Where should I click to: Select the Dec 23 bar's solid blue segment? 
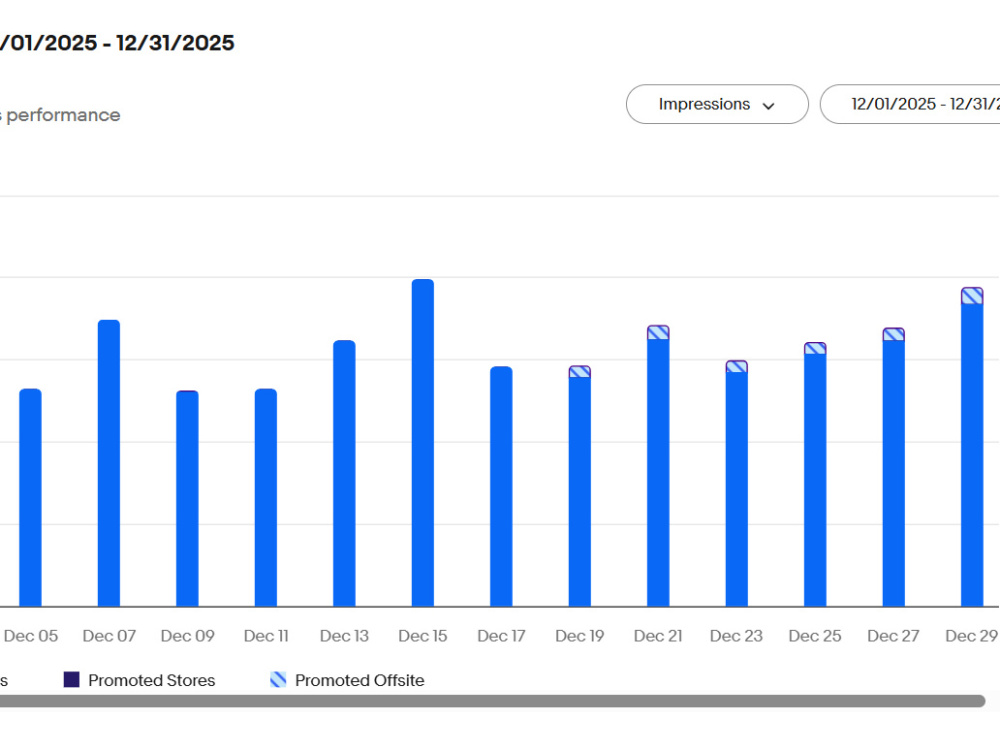737,489
